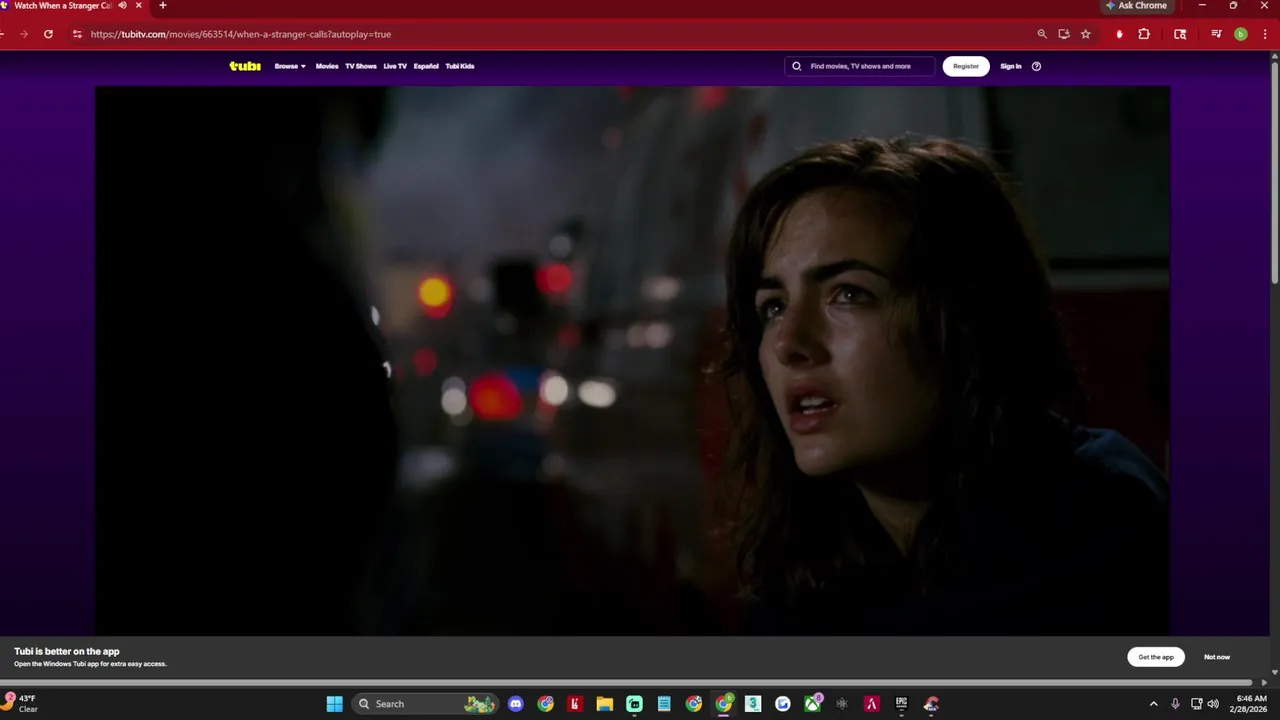Click the Register button
The height and width of the screenshot is (720, 1280).
coord(966,66)
